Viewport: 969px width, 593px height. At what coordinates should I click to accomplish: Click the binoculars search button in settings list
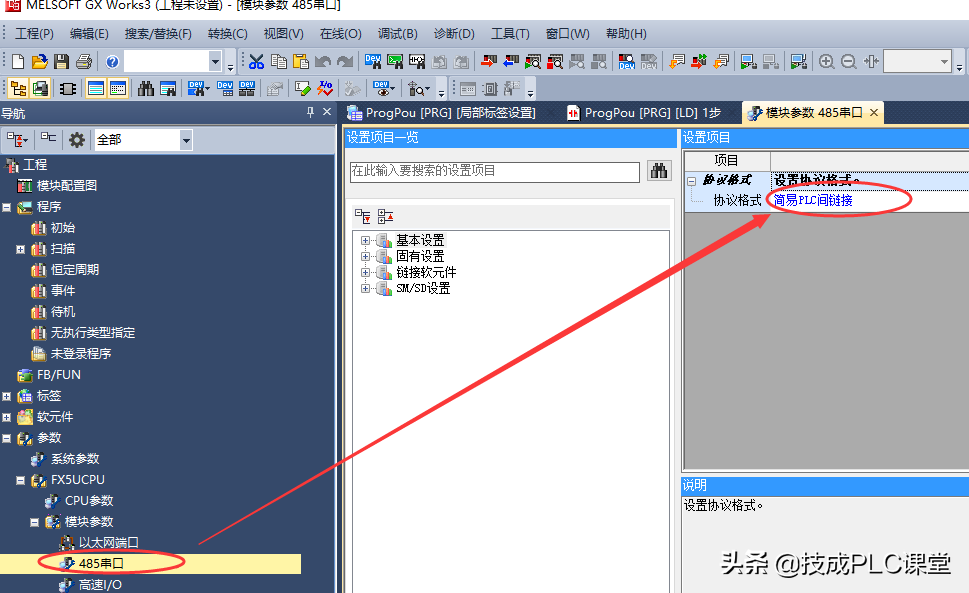point(659,171)
